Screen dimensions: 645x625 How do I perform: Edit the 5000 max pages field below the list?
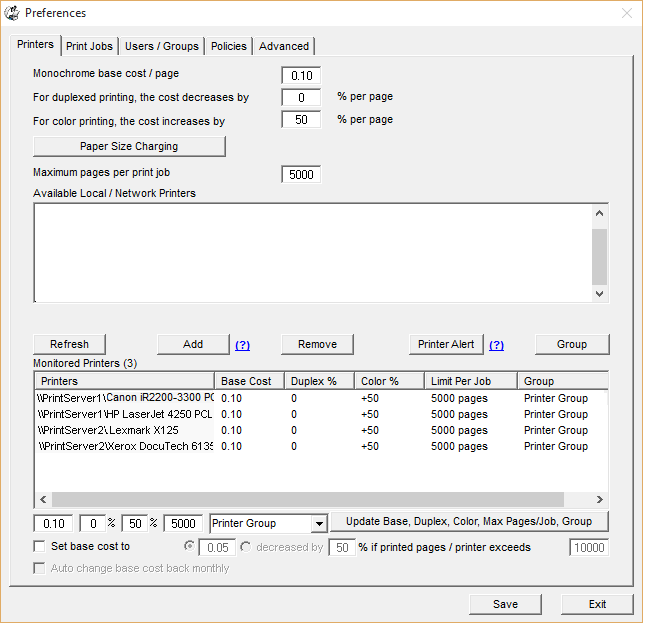click(183, 524)
